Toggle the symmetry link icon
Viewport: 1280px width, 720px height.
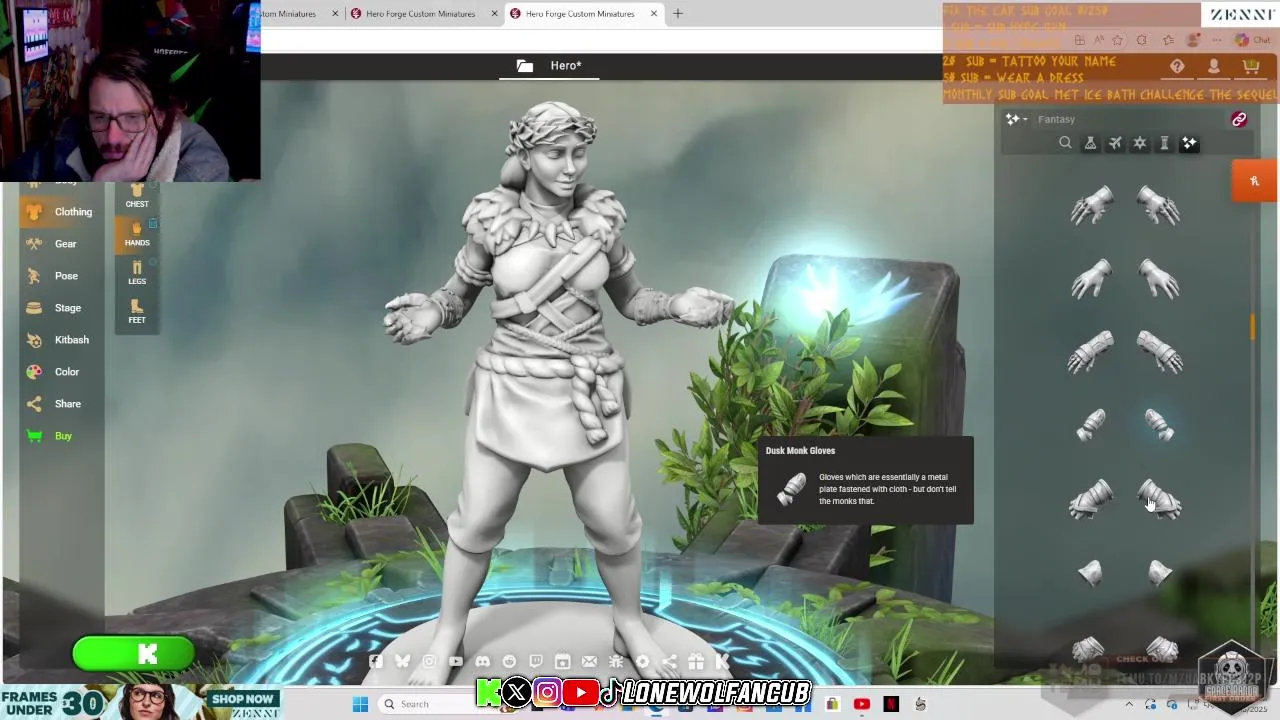(1239, 119)
